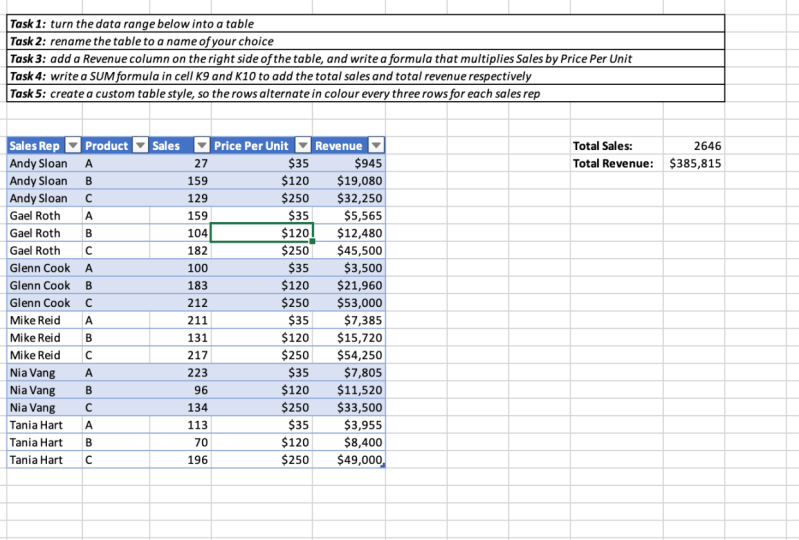This screenshot has width=799, height=540.
Task: Select revenue cell $945
Action: [349, 163]
